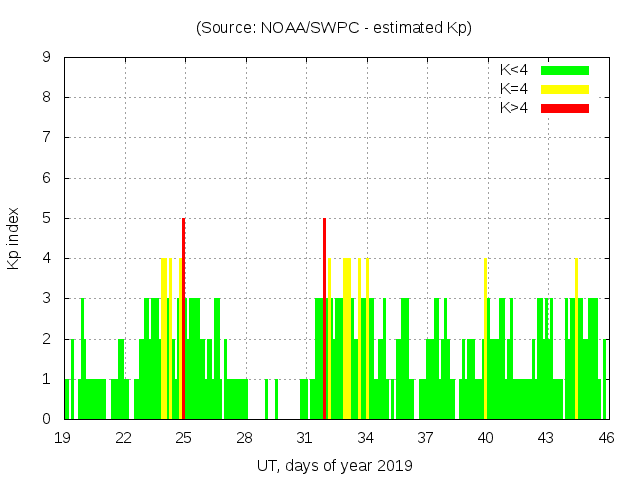Screen dimensions: 640x480
Task: Click the x-axis tick label 28
Action: pos(244,437)
